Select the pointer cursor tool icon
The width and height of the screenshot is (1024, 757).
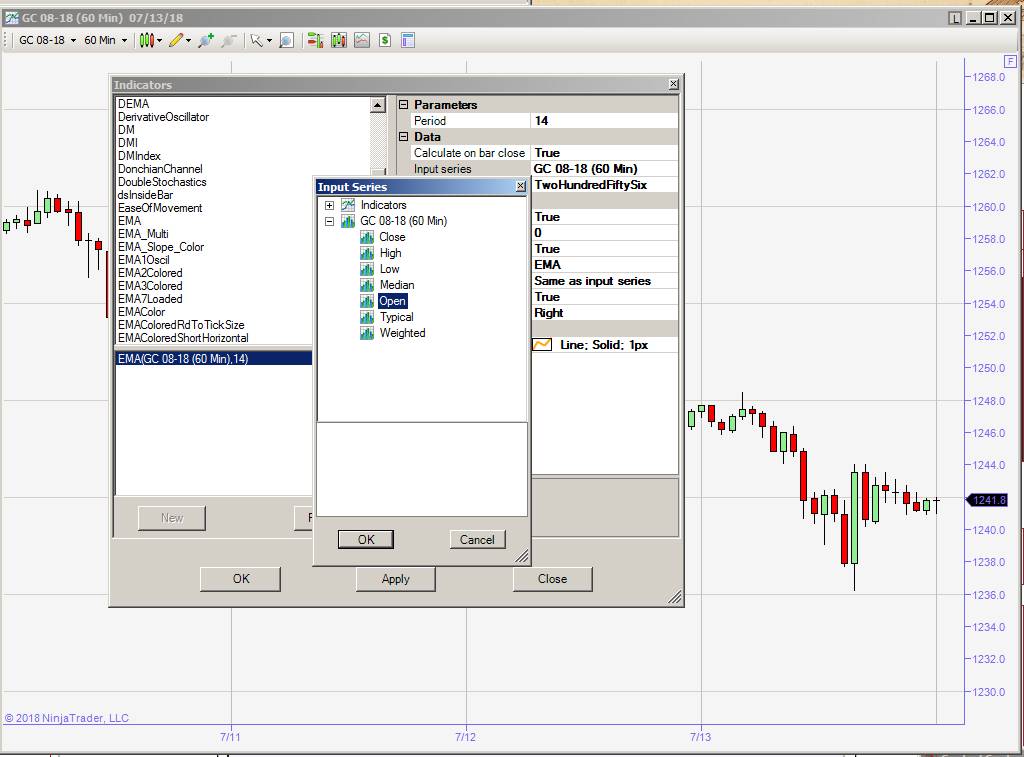tap(256, 40)
